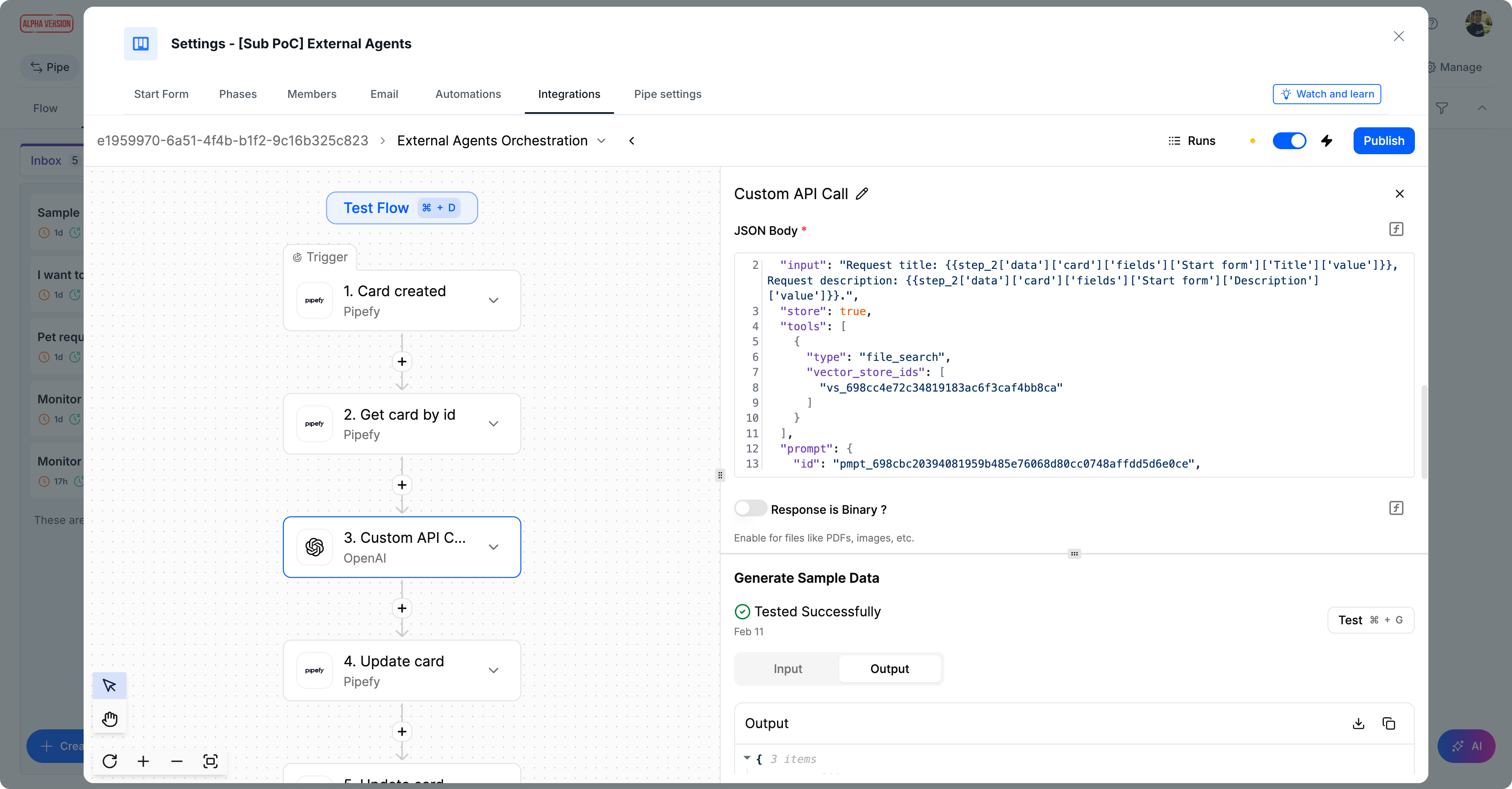Select the hand pan tool
The image size is (1512, 789).
pos(110,718)
